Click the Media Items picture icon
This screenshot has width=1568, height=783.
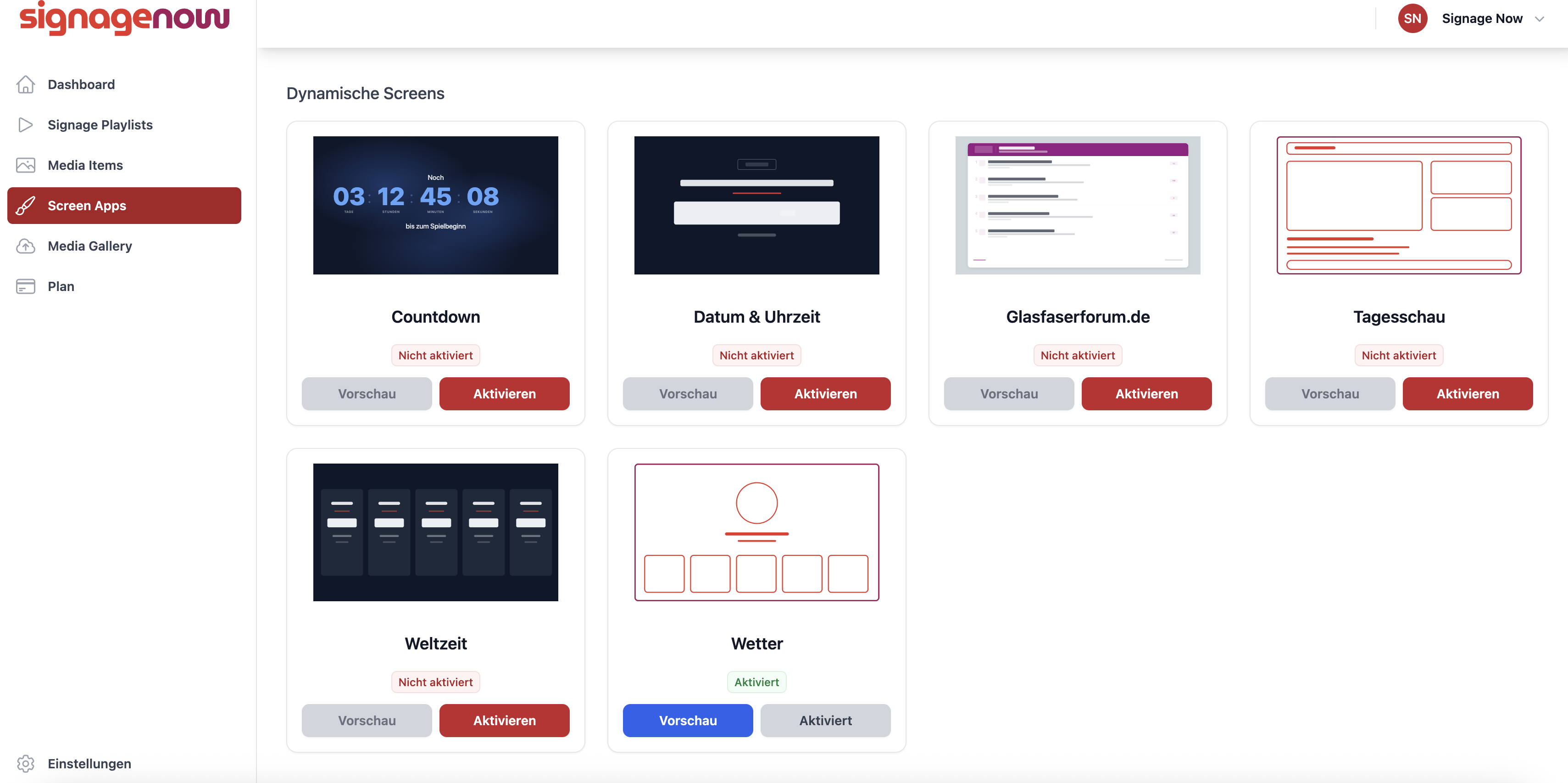point(26,165)
